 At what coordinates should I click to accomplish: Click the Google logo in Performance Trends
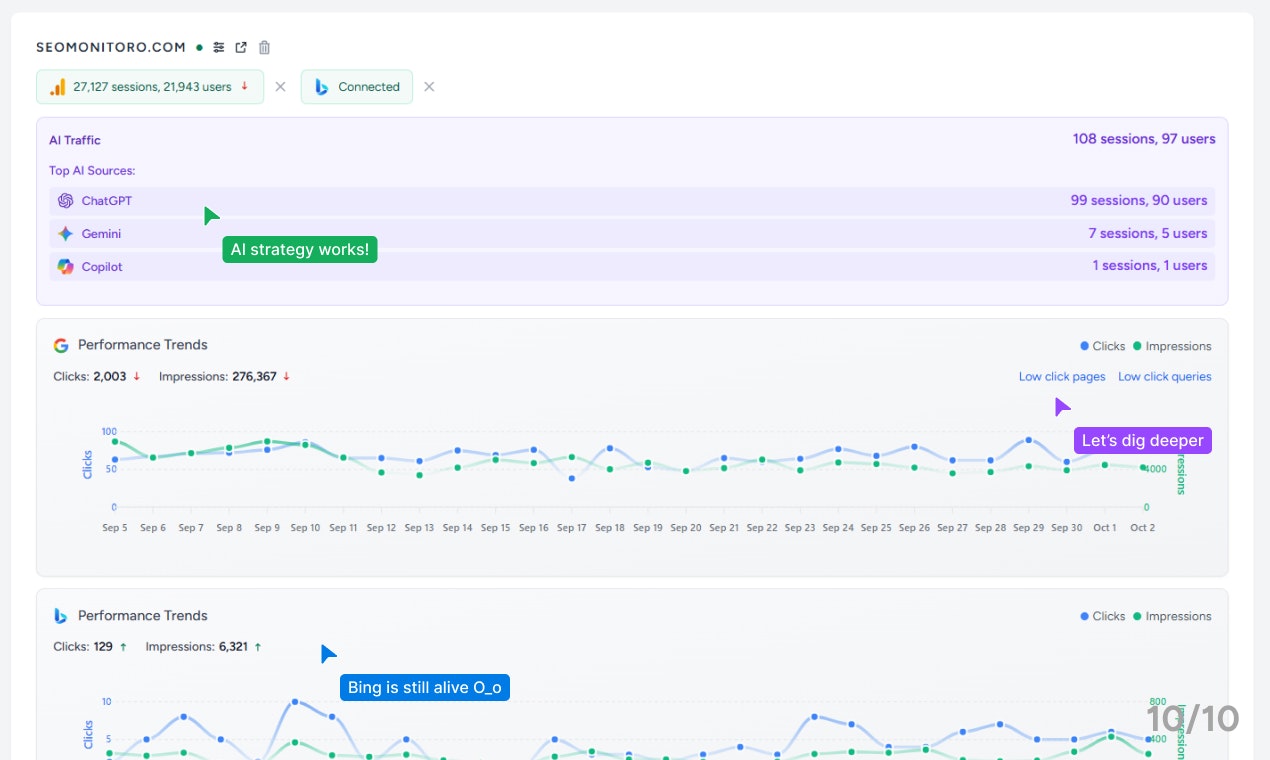click(61, 345)
